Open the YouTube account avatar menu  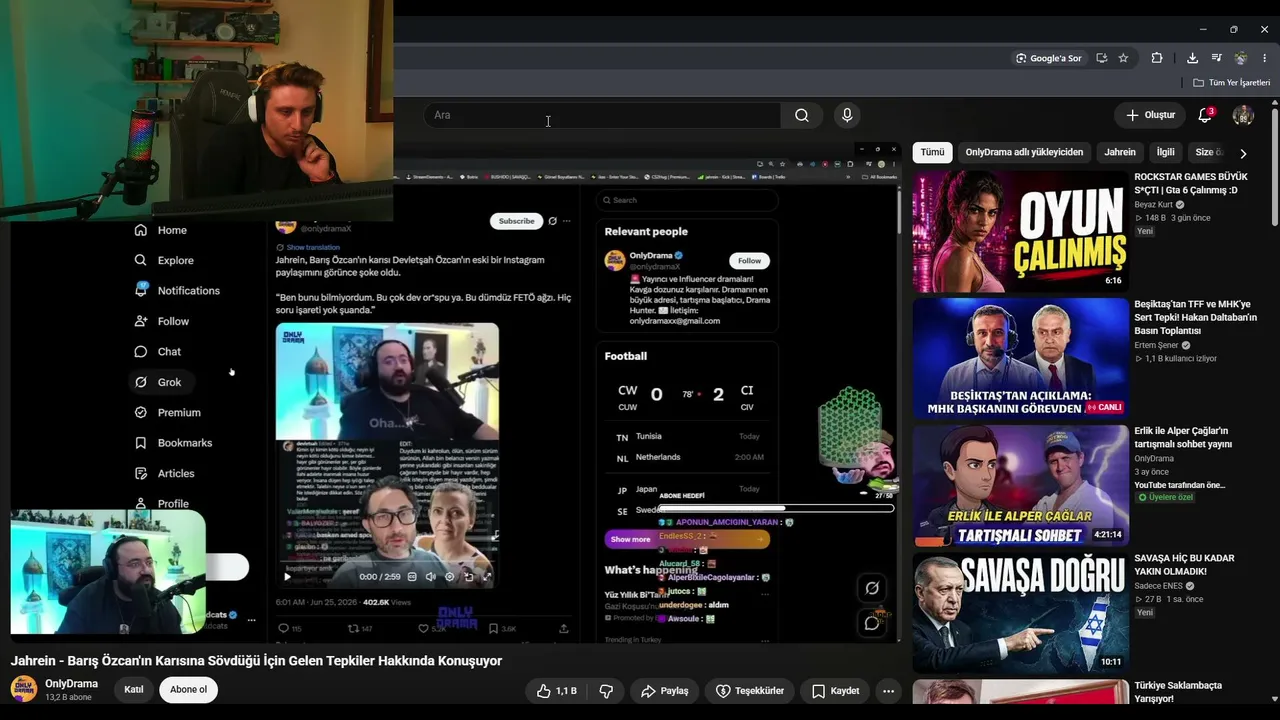[1243, 115]
